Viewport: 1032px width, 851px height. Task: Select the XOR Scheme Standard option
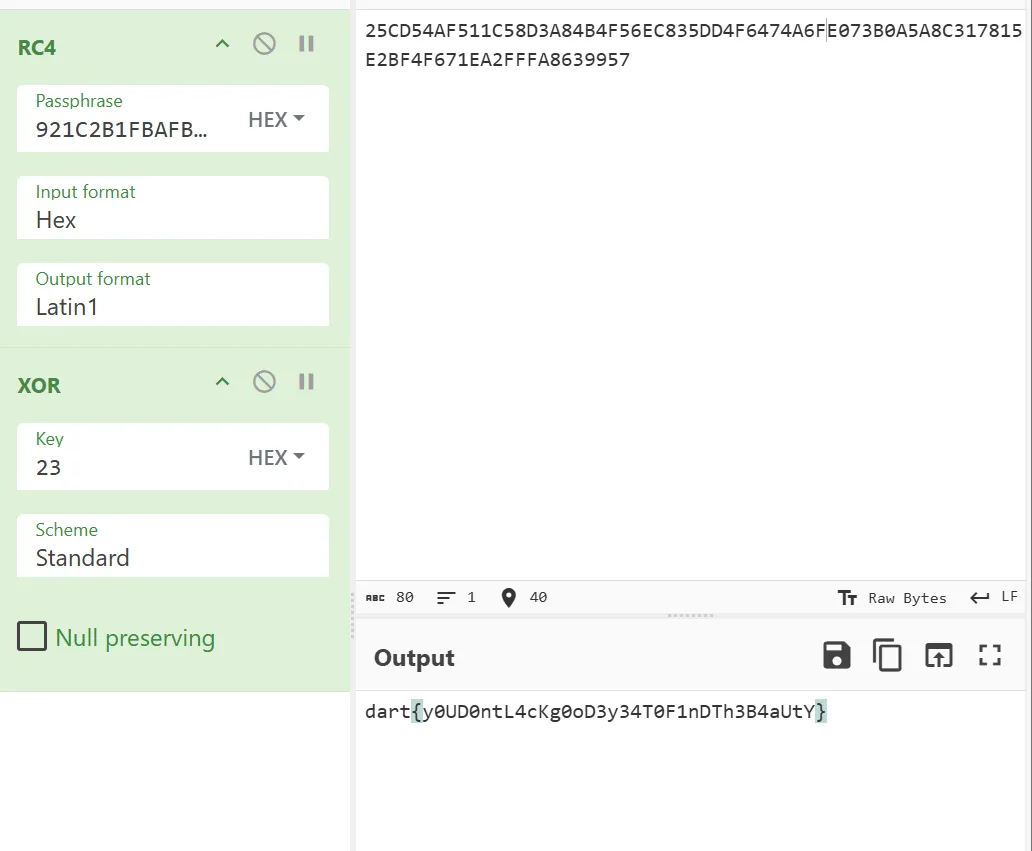[172, 546]
